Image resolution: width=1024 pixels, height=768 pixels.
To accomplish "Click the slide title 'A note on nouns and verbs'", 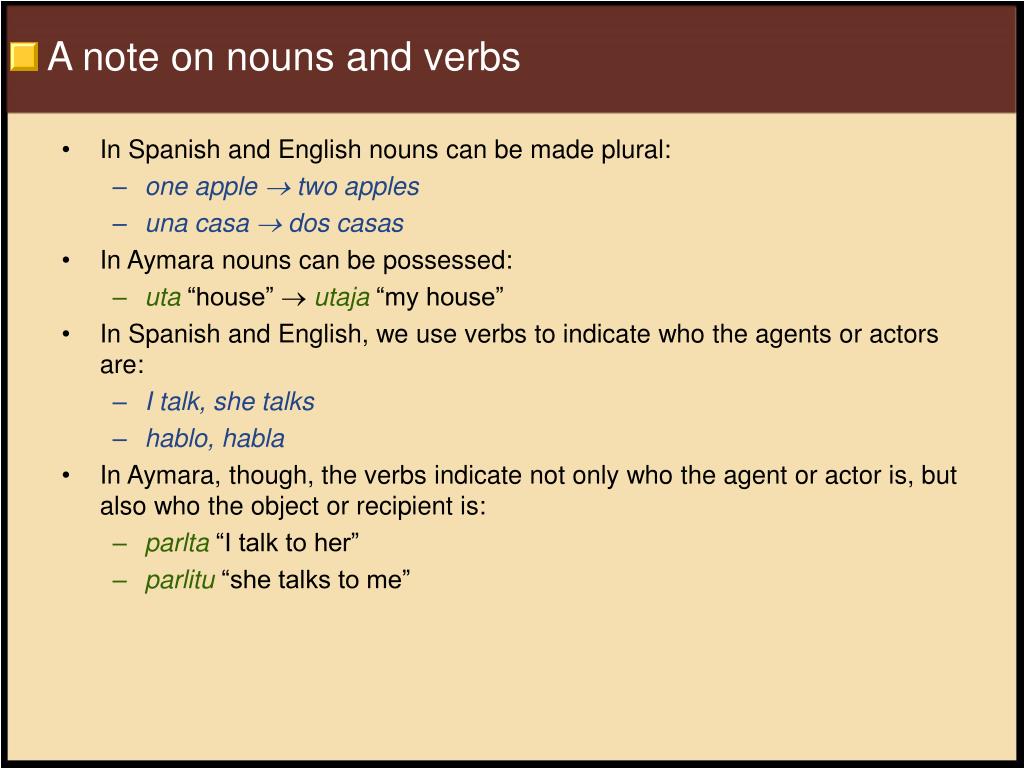I will pyautogui.click(x=283, y=57).
